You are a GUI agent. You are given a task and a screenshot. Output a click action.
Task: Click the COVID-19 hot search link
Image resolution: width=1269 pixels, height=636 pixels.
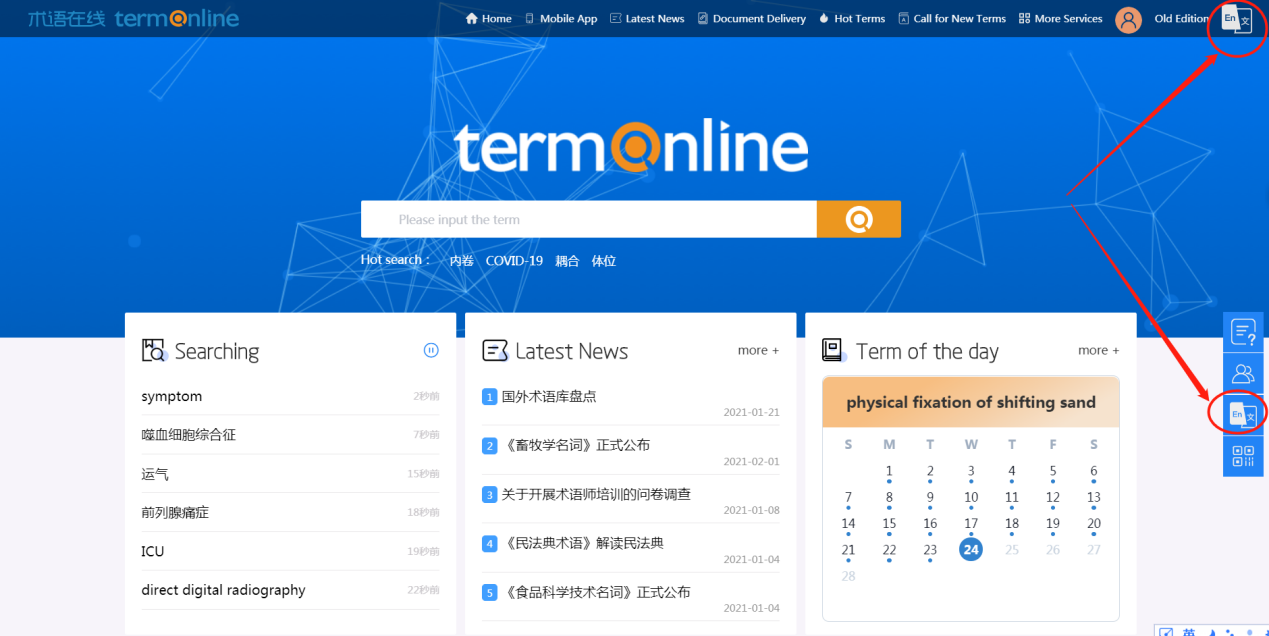514,261
